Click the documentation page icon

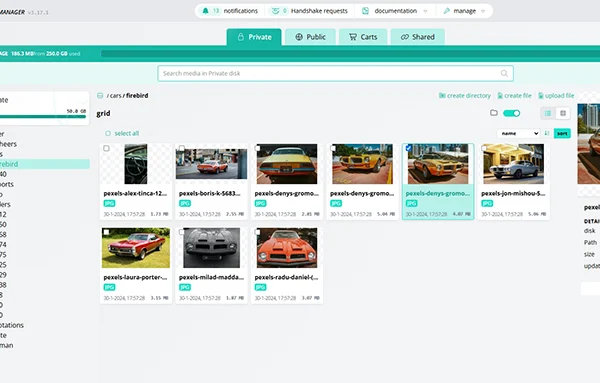pyautogui.click(x=365, y=11)
